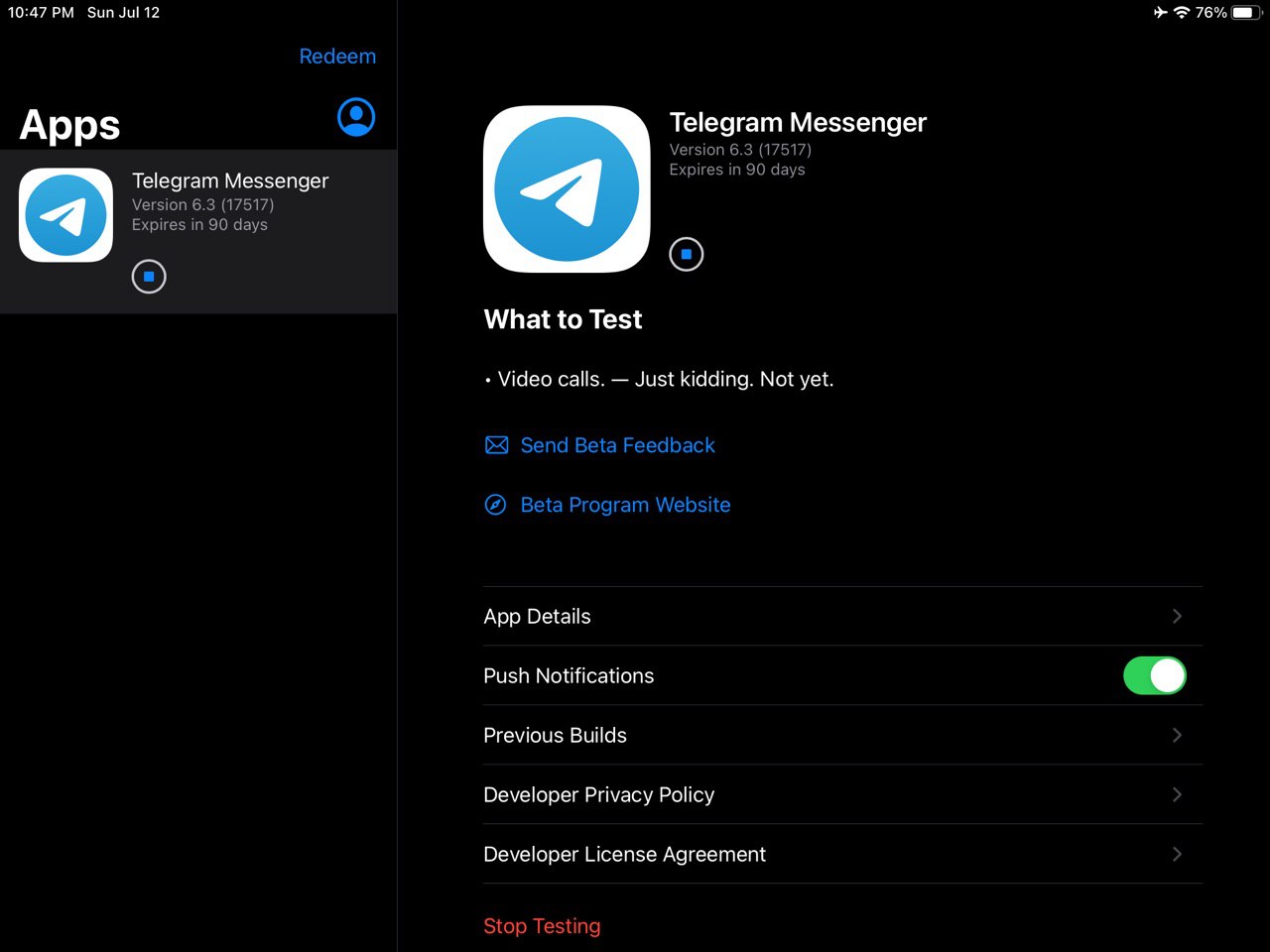Tap the 76% battery percentage
Screen dimensions: 1270x952
click(x=1210, y=13)
